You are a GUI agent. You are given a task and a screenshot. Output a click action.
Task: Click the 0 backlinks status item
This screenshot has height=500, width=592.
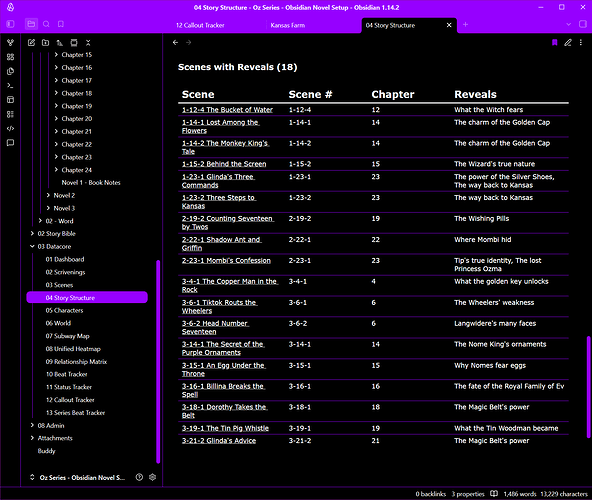click(431, 494)
